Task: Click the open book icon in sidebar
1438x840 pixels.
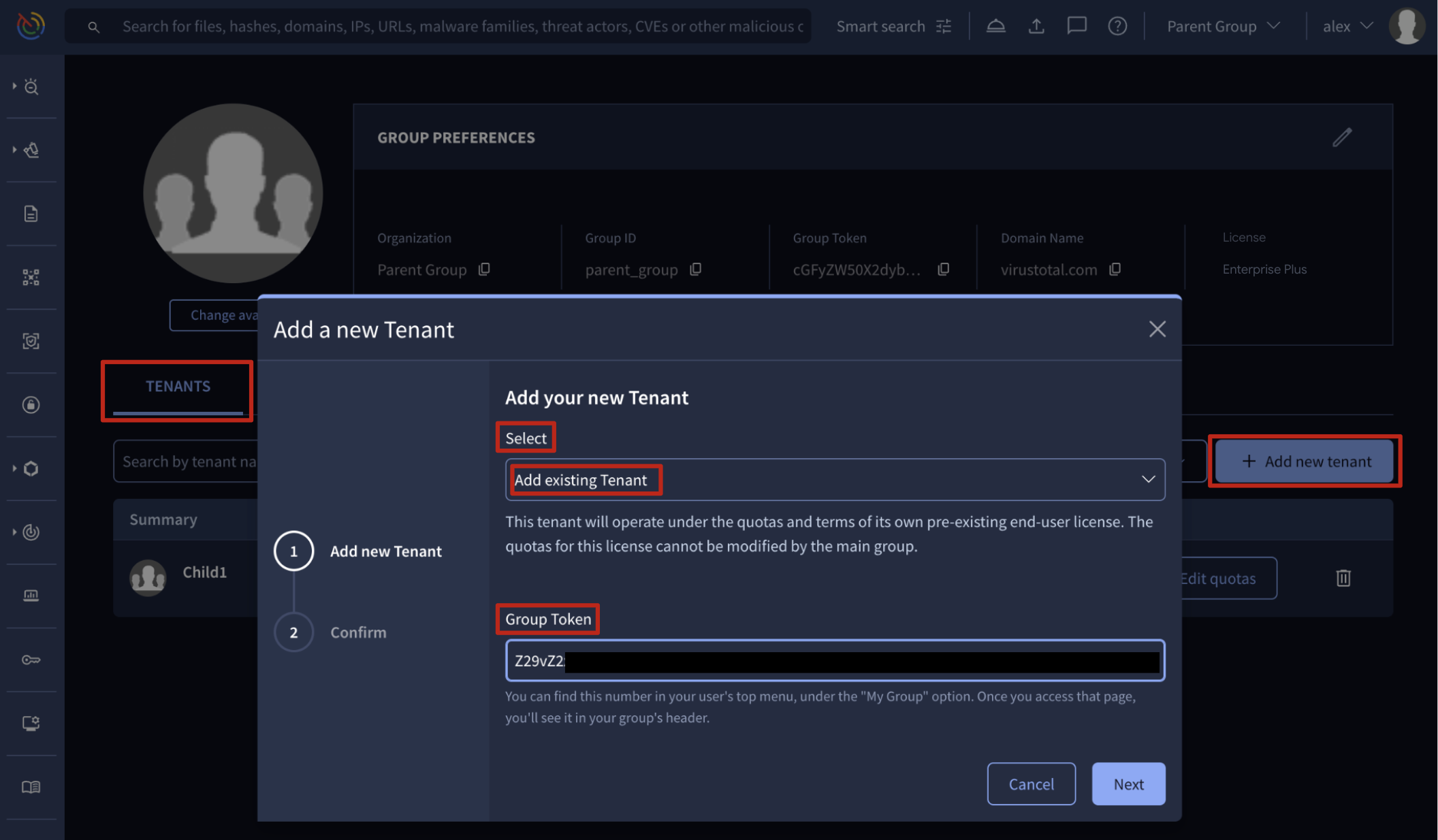Action: [31, 787]
